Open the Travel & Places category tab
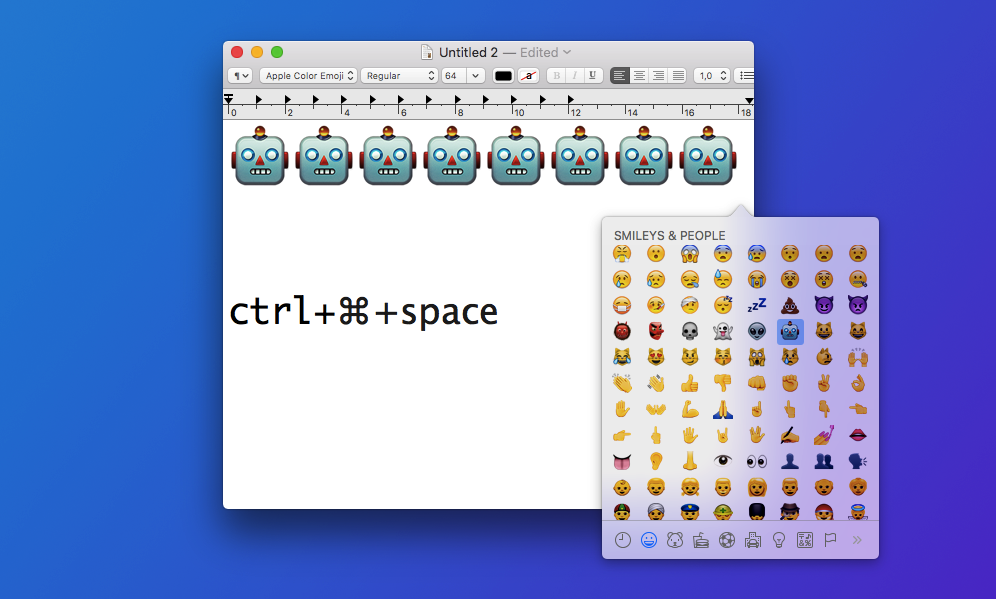 click(x=753, y=541)
